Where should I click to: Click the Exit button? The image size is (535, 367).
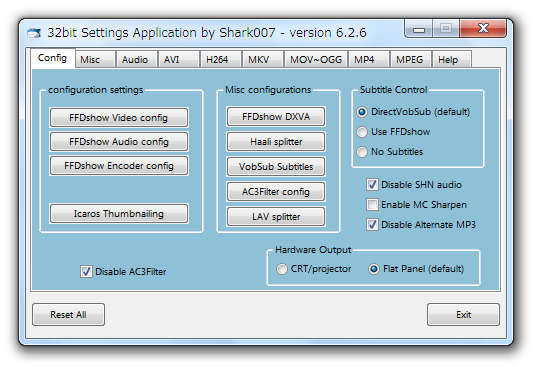(463, 314)
